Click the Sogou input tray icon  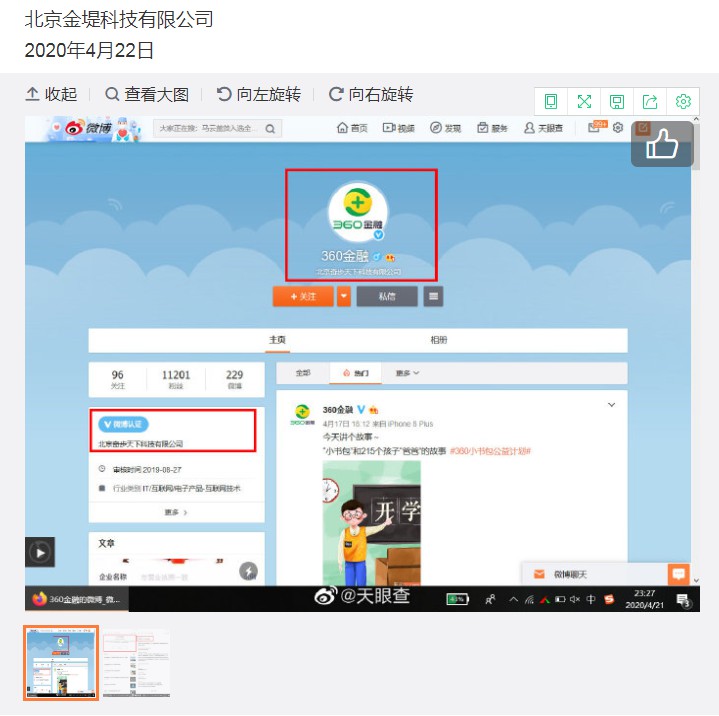[609, 599]
